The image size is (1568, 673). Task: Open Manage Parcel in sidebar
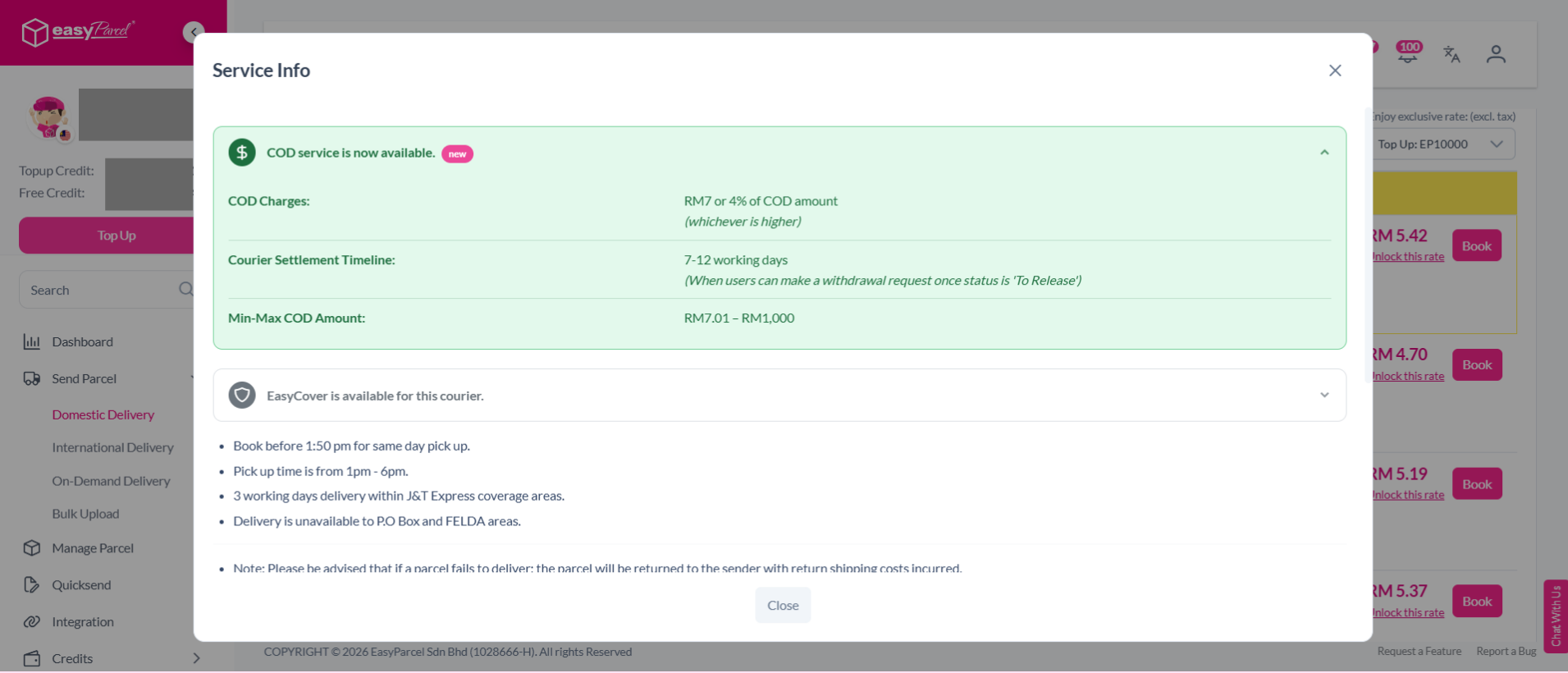(x=93, y=548)
